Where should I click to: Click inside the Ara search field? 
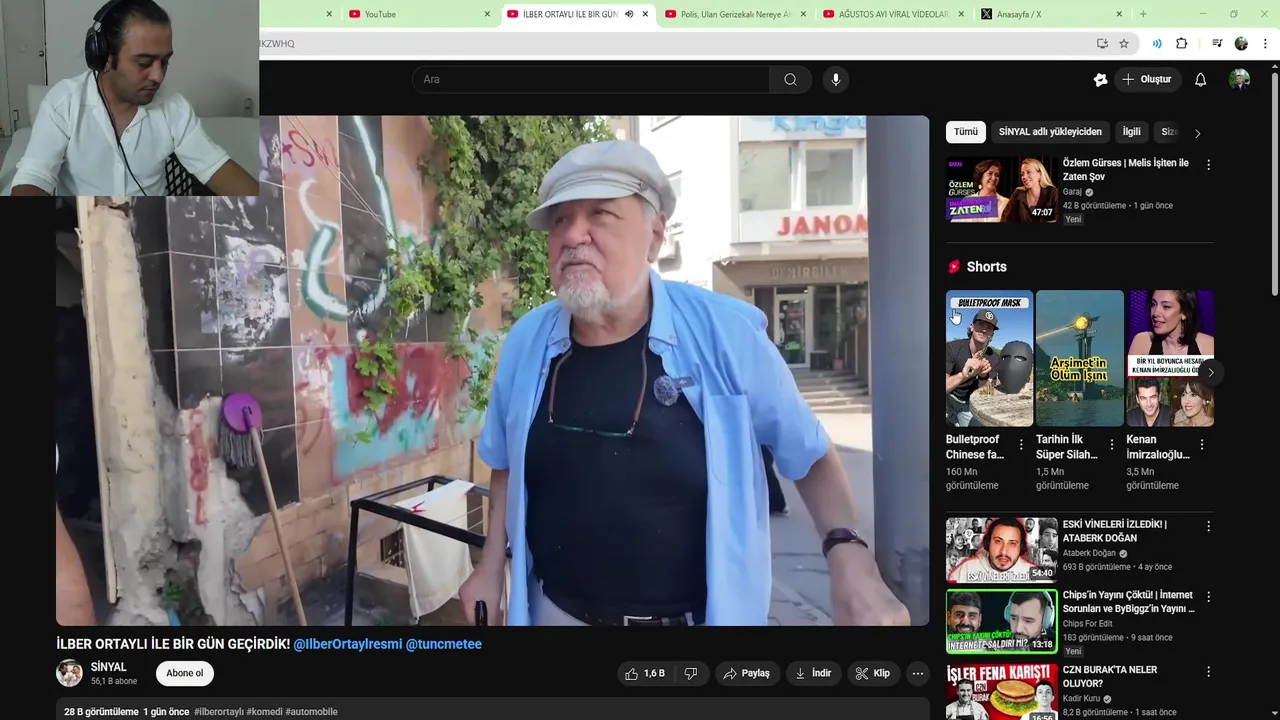click(x=590, y=79)
